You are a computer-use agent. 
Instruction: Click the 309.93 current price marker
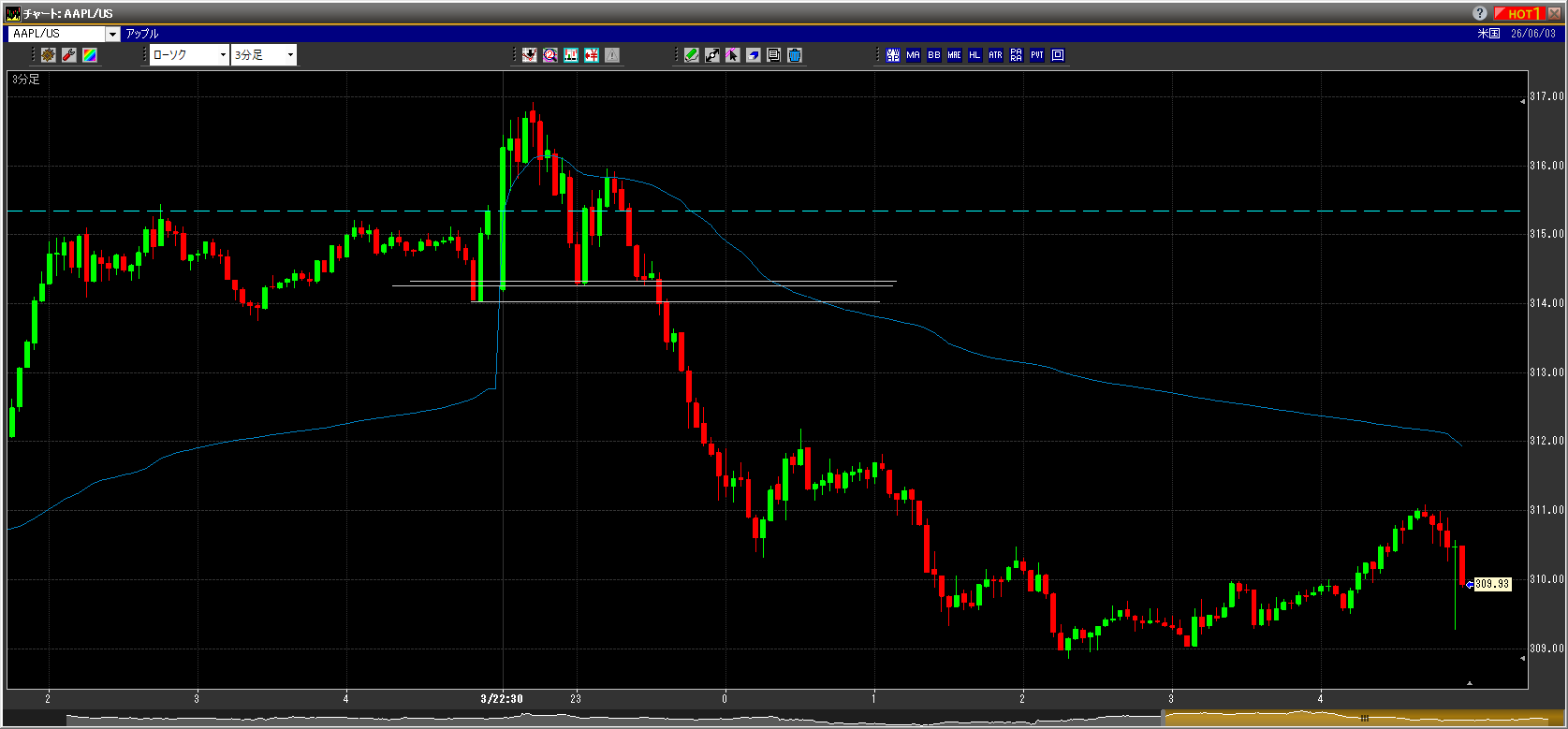click(x=1492, y=584)
